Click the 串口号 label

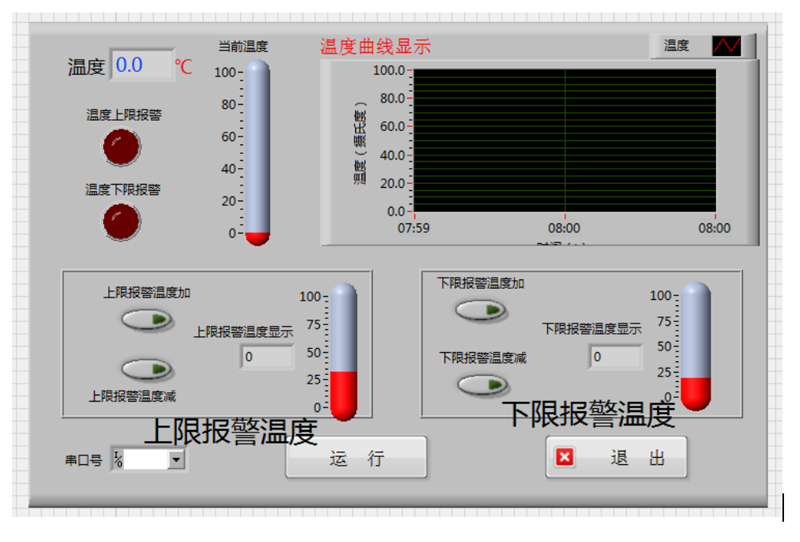[x=83, y=460]
